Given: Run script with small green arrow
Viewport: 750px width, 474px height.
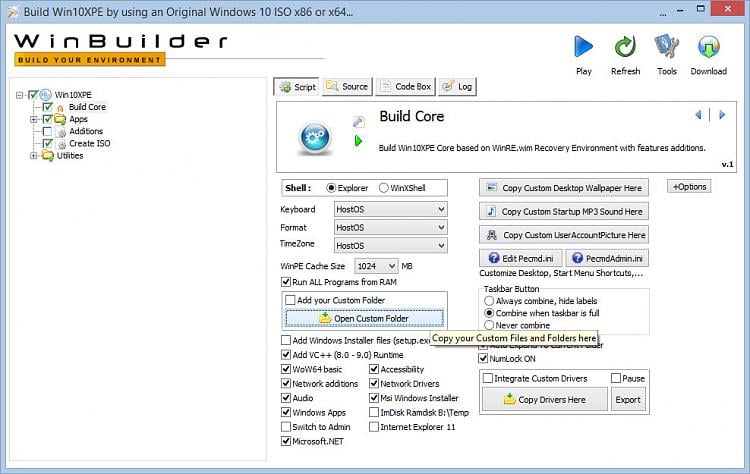Looking at the screenshot, I should tap(358, 141).
